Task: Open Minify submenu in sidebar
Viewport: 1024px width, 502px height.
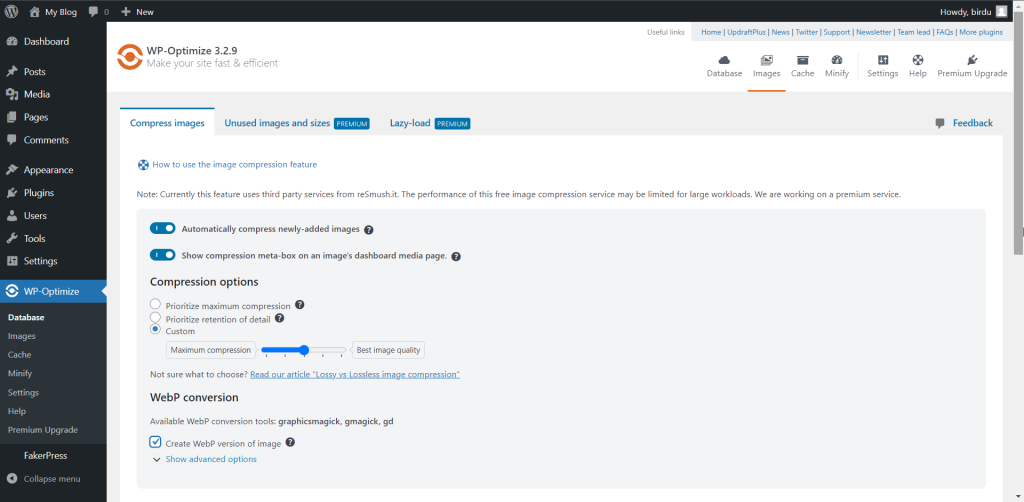Action: pyautogui.click(x=20, y=373)
